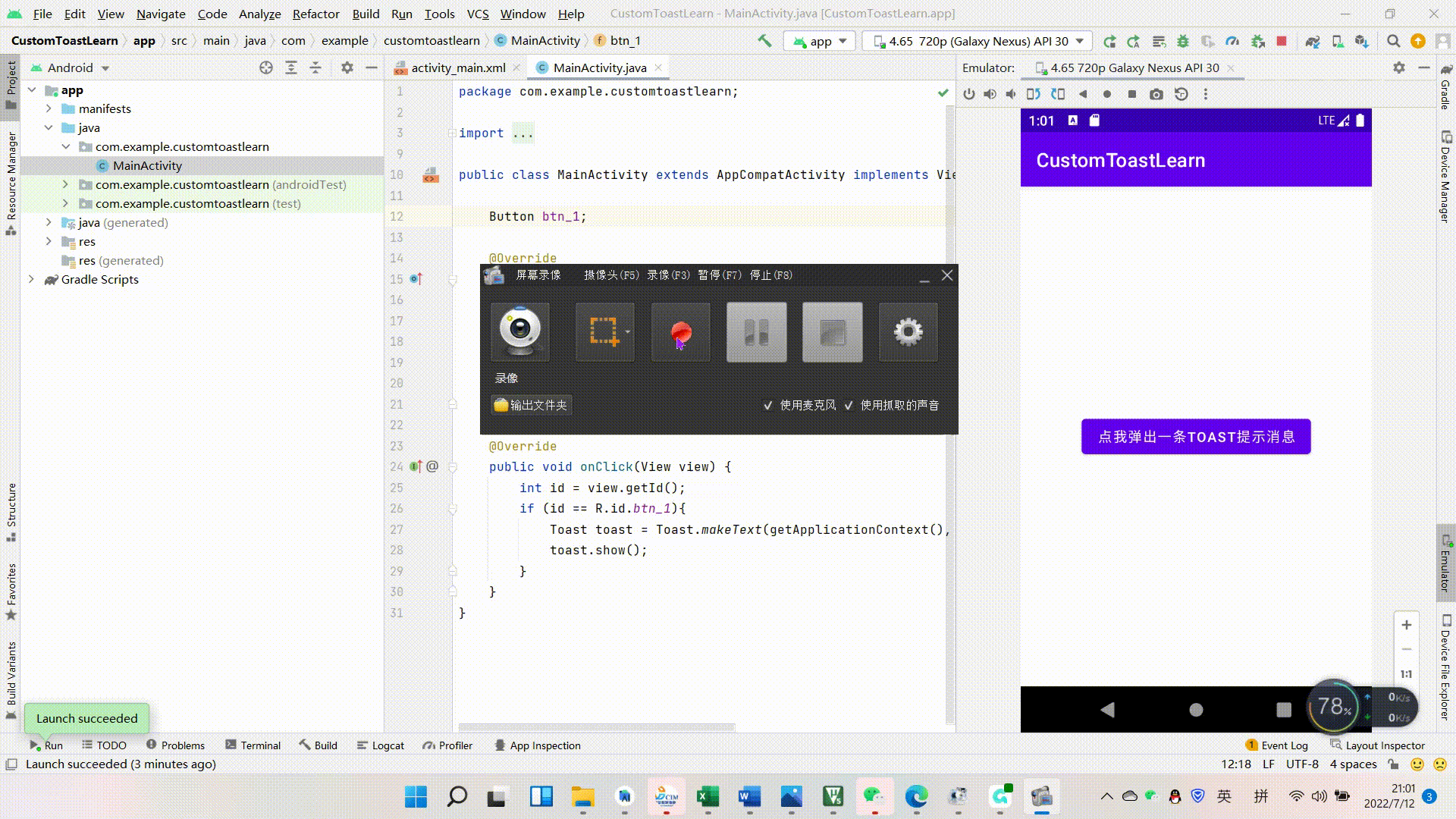
Task: Click the webcam icon in recorder
Action: (520, 331)
